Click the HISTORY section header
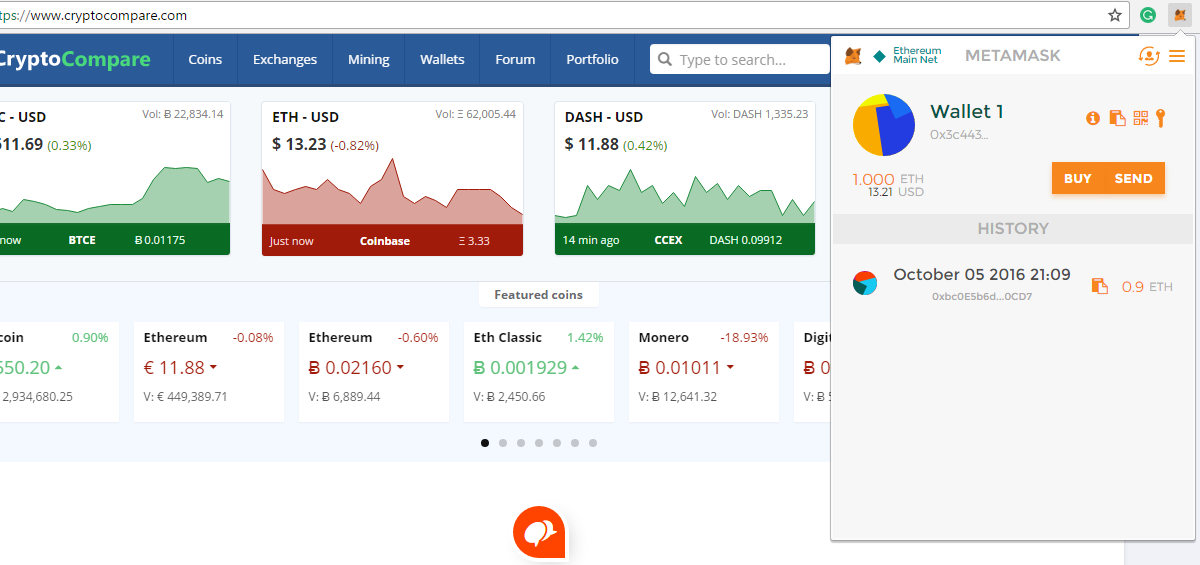The height and width of the screenshot is (565, 1200). [1012, 229]
